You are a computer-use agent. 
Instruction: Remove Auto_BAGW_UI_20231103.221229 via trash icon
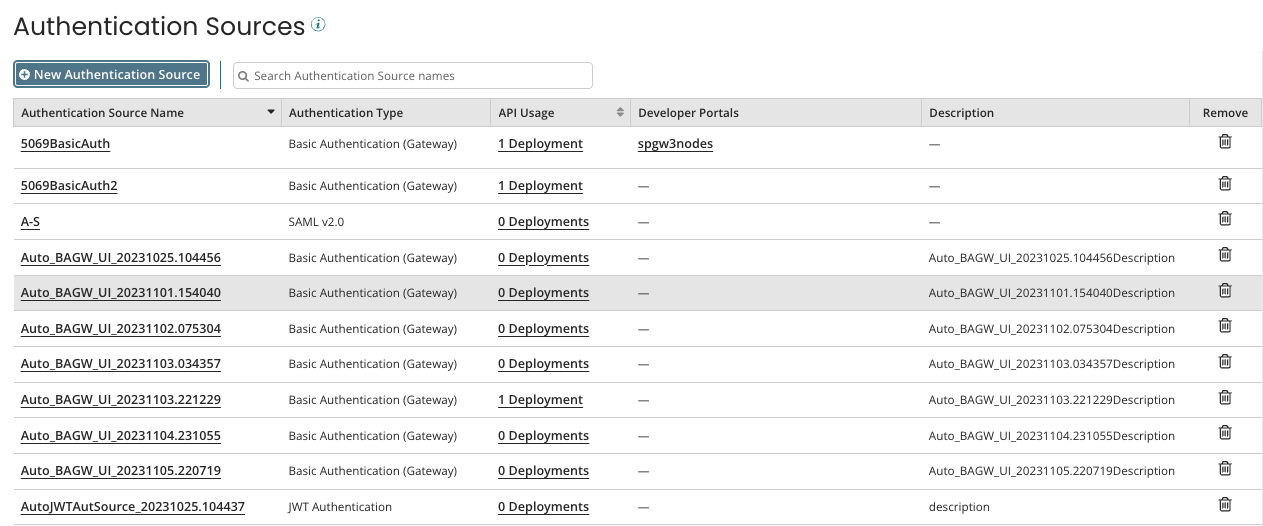[x=1224, y=398]
